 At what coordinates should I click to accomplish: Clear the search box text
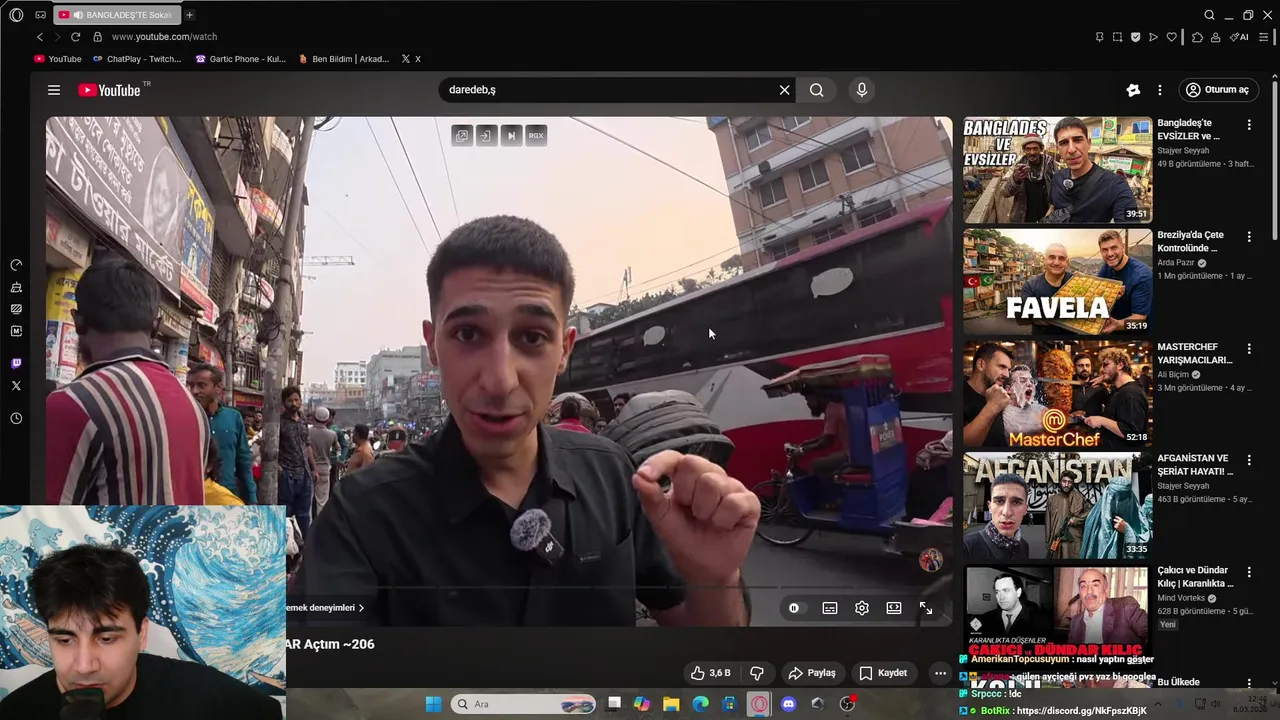785,90
